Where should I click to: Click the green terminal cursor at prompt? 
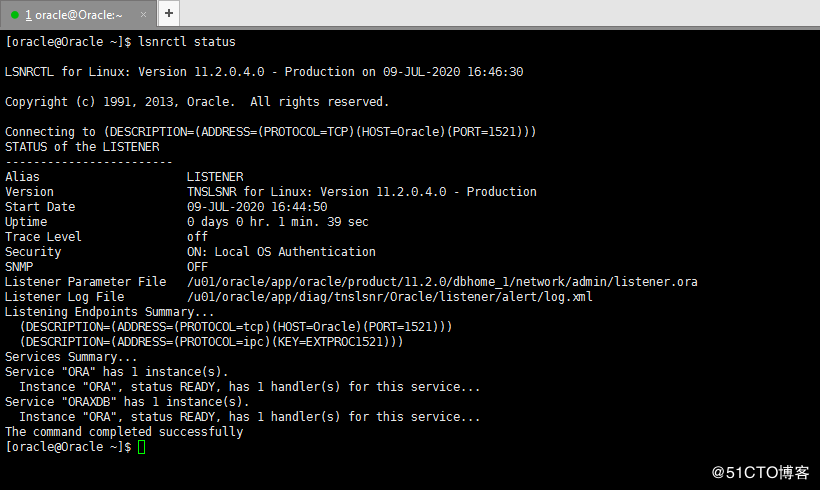(142, 447)
